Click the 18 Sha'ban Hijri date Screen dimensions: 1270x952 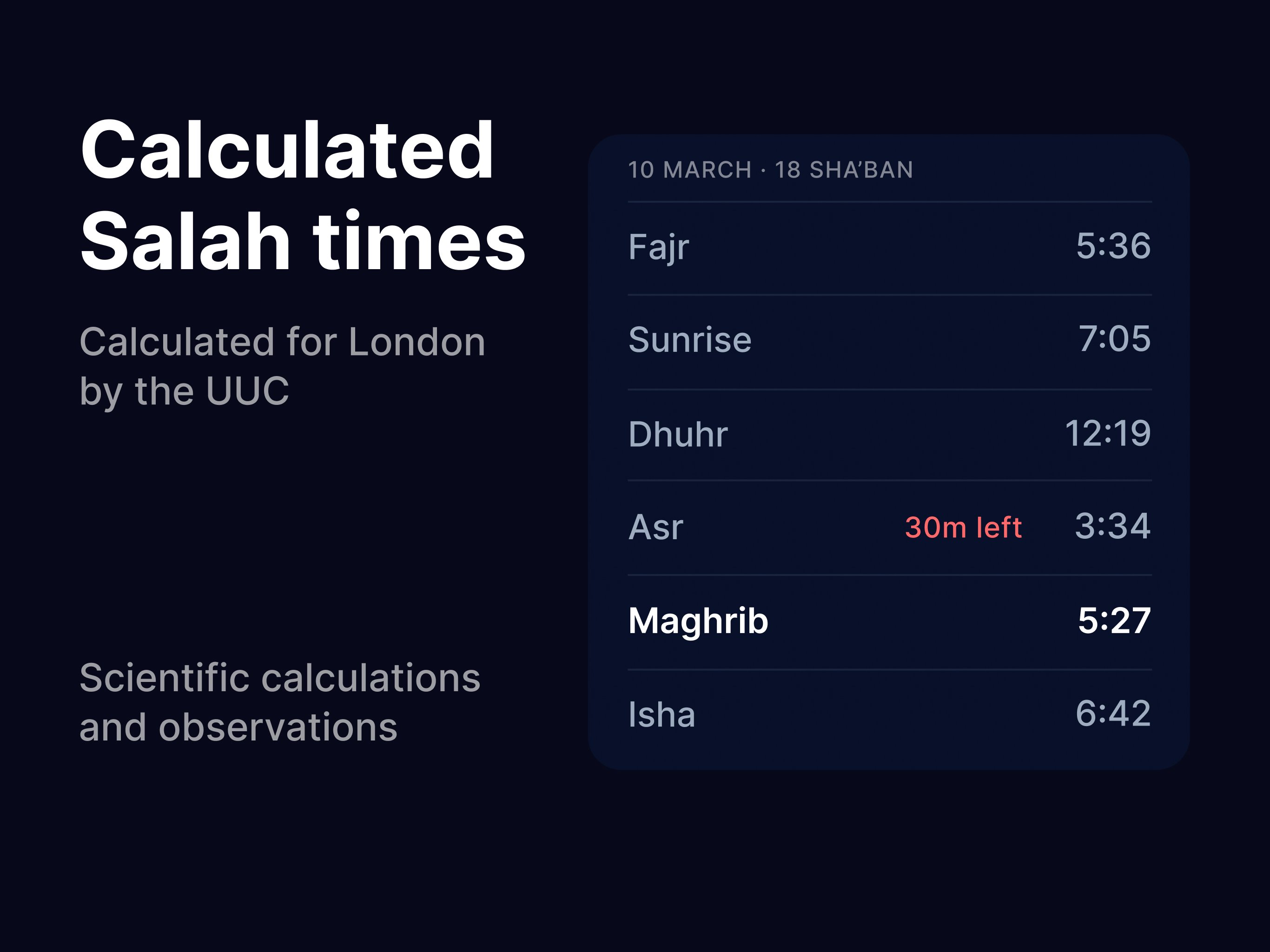[x=844, y=168]
